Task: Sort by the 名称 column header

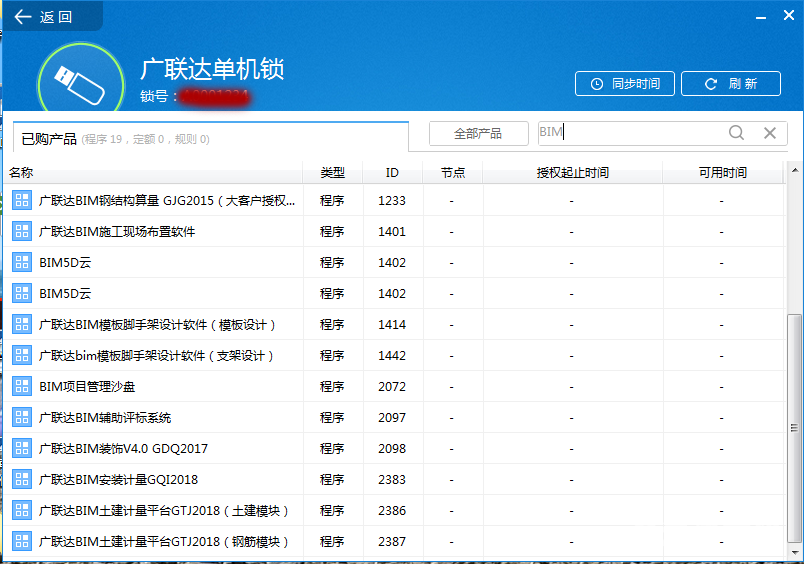Action: (153, 173)
